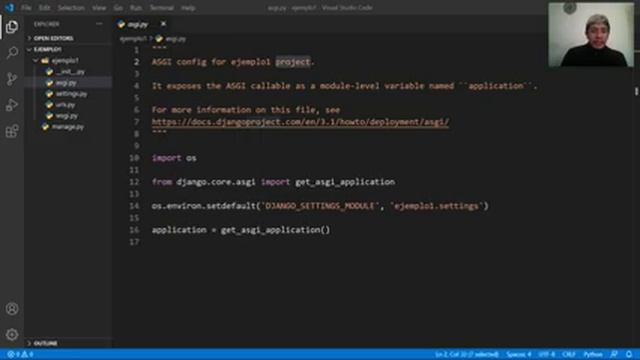The height and width of the screenshot is (360, 640).
Task: Open the View menu
Action: coord(99,8)
